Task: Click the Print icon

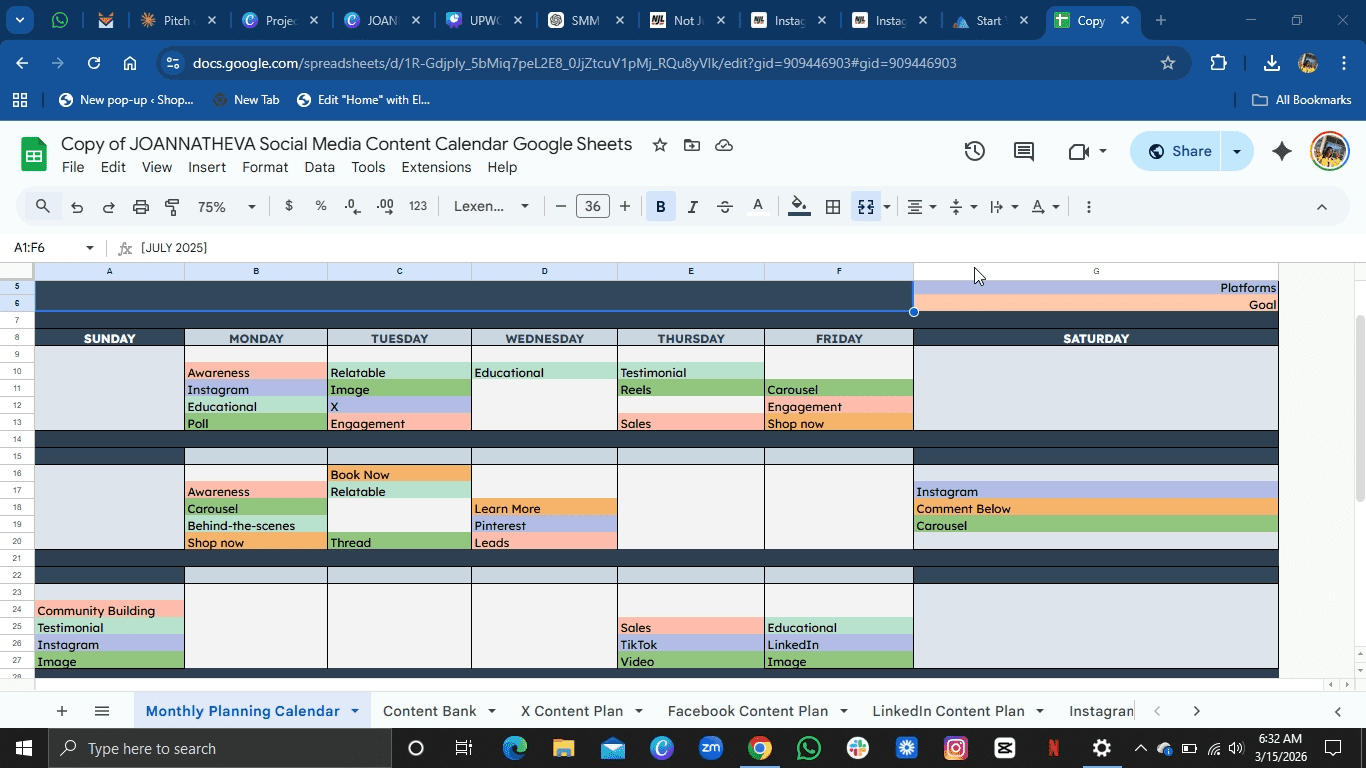Action: 141,207
